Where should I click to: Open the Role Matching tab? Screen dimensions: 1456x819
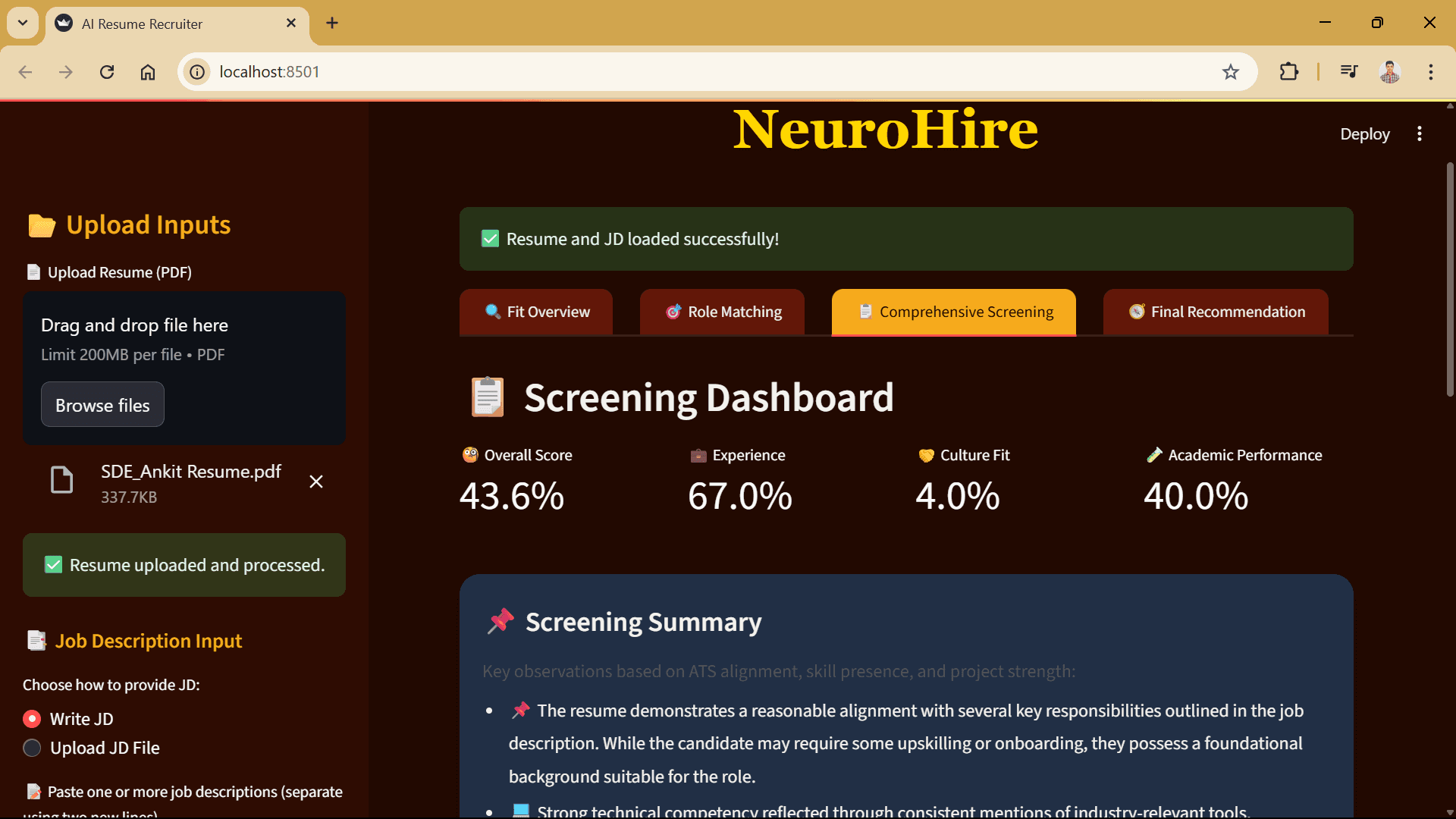723,312
